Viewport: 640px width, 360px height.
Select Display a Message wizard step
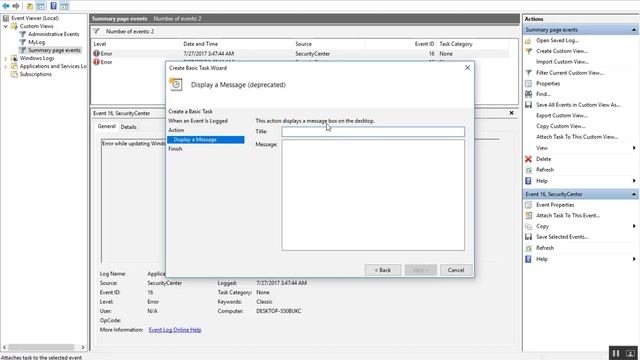coord(205,140)
